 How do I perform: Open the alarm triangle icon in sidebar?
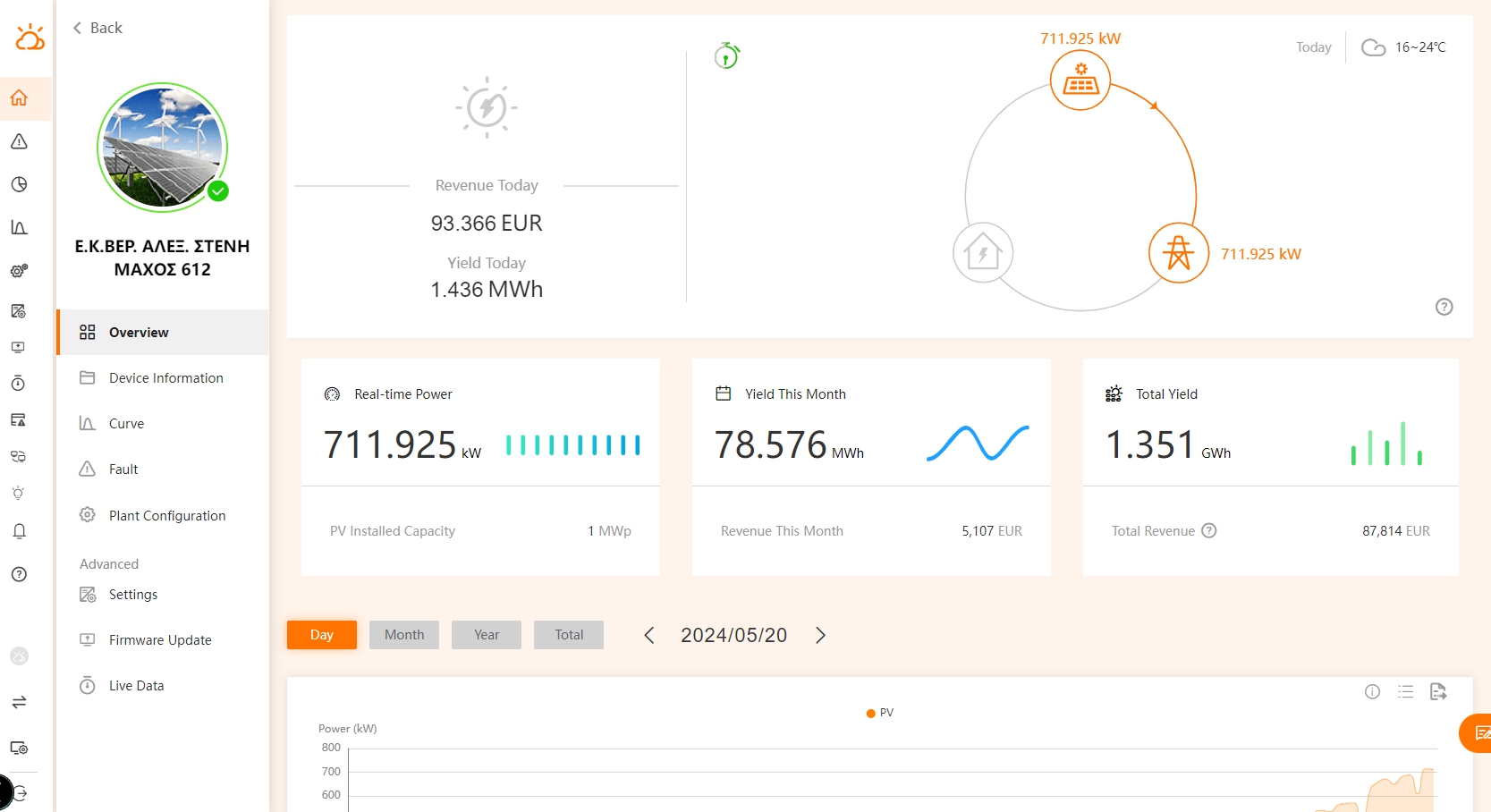(19, 141)
